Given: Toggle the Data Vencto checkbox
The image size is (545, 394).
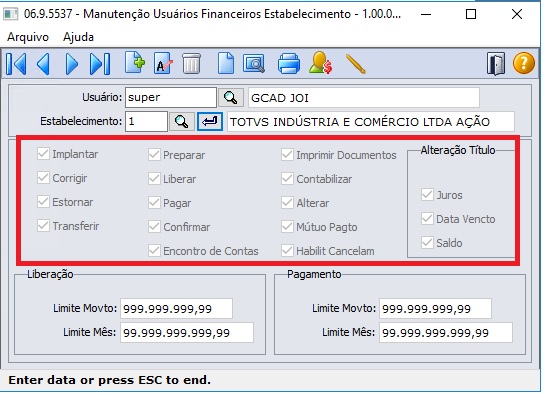Looking at the screenshot, I should pos(427,219).
